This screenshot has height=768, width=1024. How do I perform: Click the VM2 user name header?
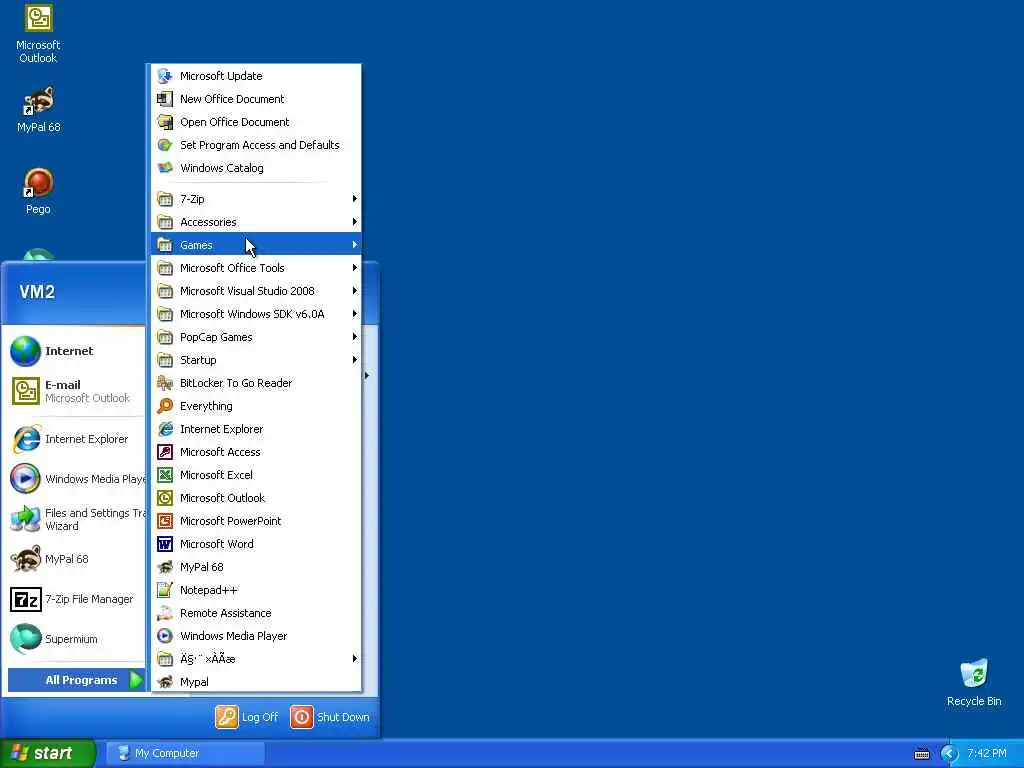point(37,291)
